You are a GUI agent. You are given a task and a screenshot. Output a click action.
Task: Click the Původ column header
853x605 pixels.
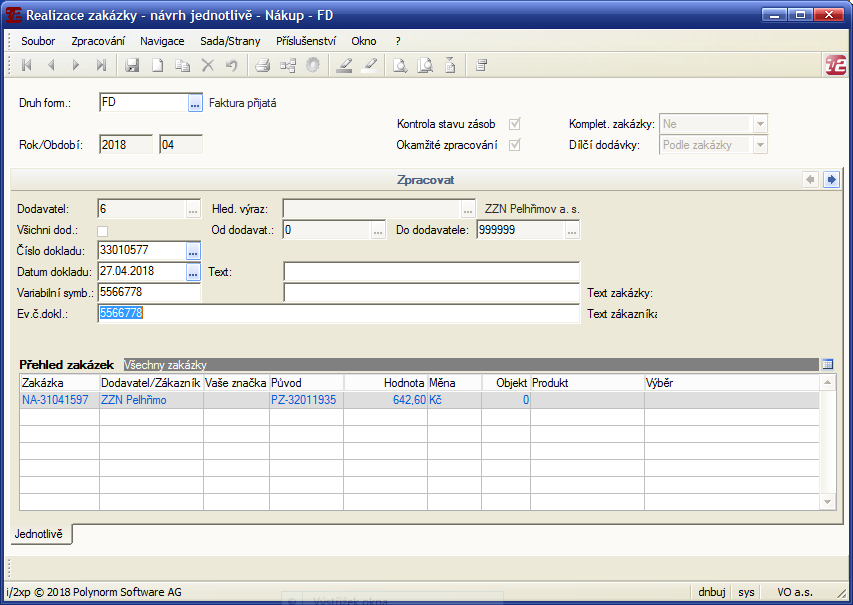click(306, 382)
